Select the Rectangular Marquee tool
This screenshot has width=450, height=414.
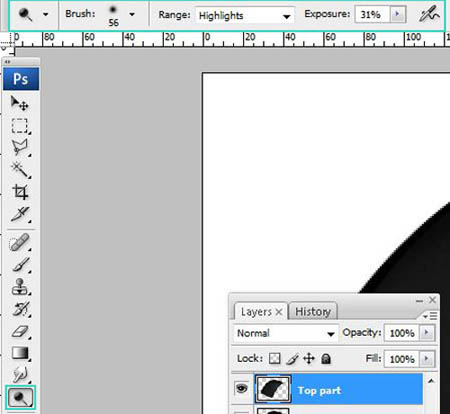20,126
